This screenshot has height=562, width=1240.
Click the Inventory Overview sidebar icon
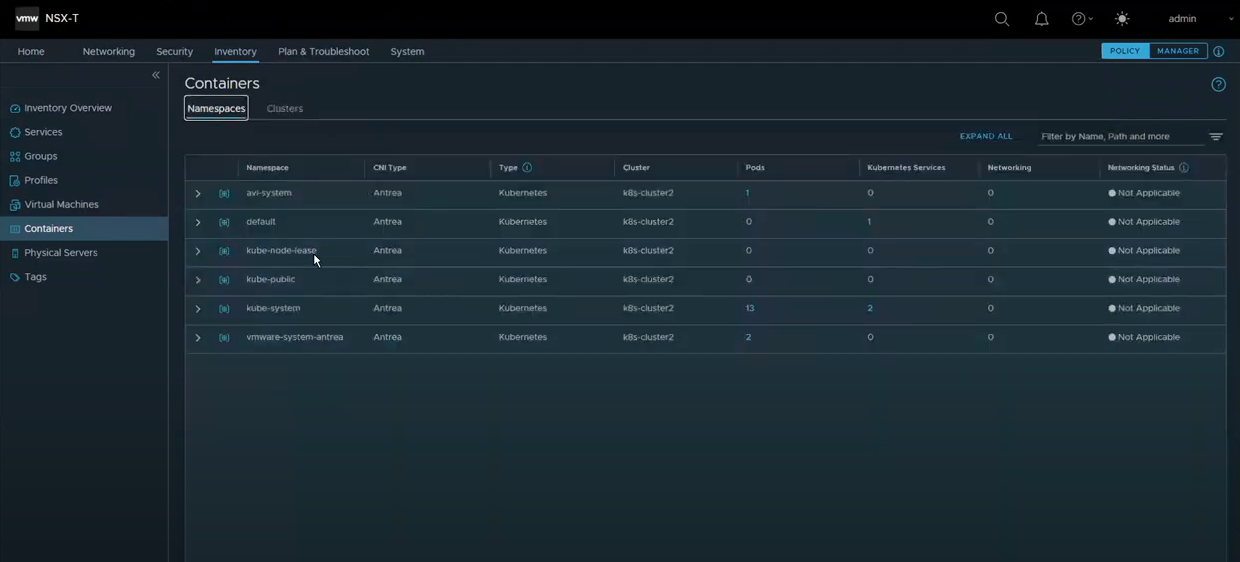tap(15, 108)
